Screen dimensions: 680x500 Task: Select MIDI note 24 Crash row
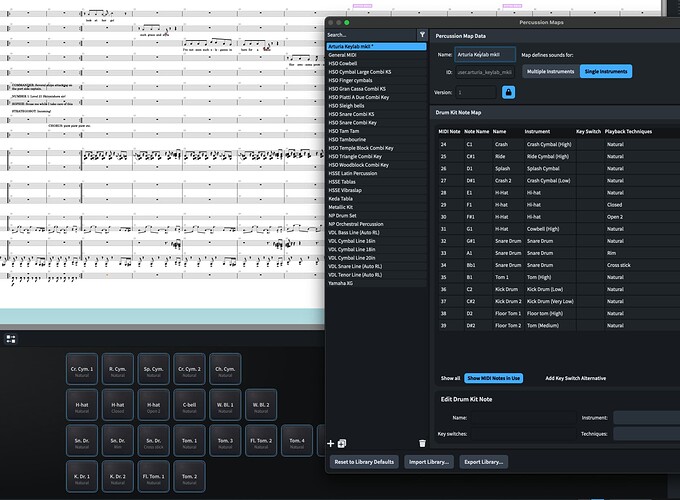pos(559,144)
